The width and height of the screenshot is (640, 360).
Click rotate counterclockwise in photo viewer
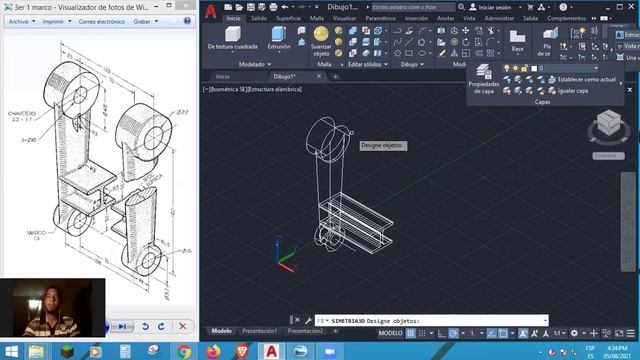[x=145, y=327]
